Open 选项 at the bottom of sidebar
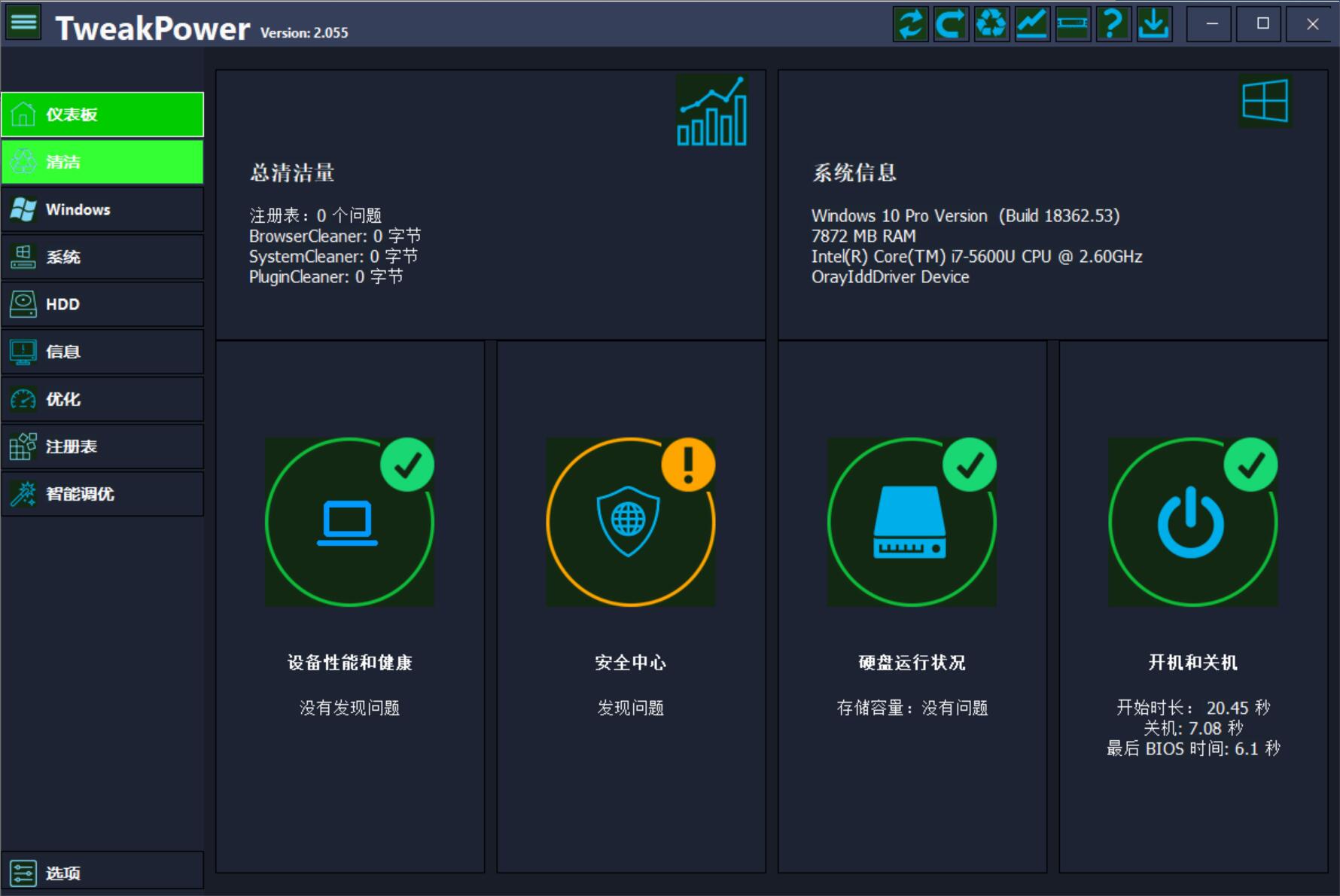The height and width of the screenshot is (896, 1340). (102, 873)
